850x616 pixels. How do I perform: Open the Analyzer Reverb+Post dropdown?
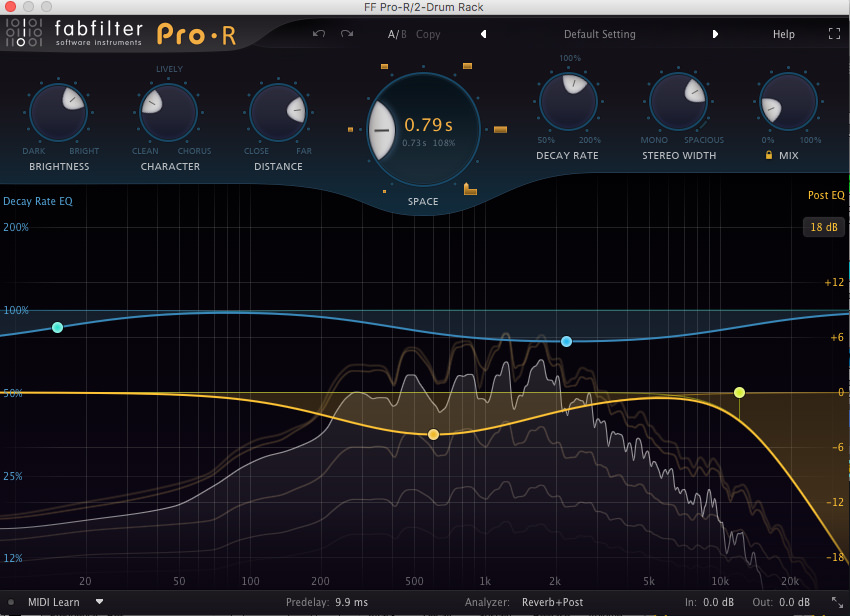pyautogui.click(x=552, y=602)
